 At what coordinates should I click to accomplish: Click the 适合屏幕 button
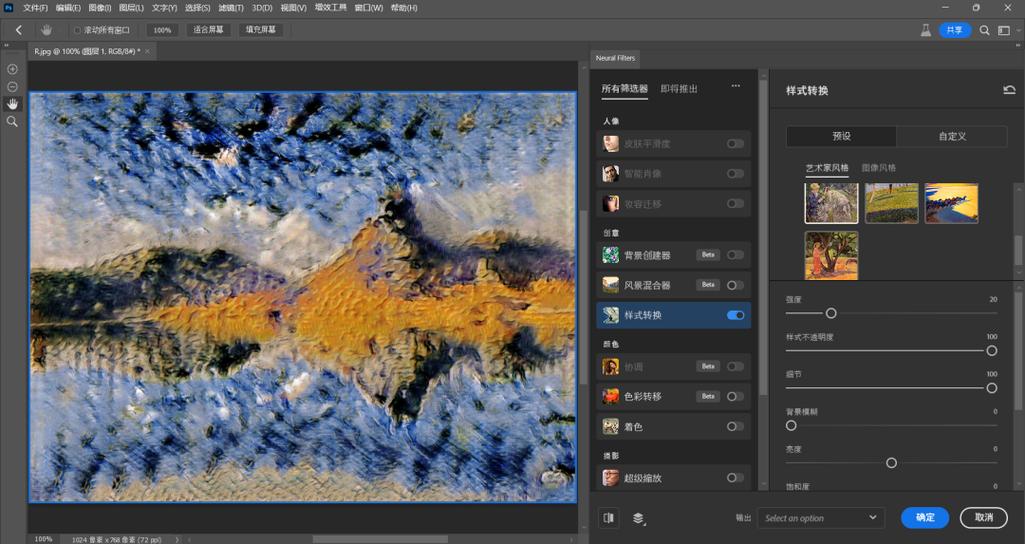tap(209, 30)
